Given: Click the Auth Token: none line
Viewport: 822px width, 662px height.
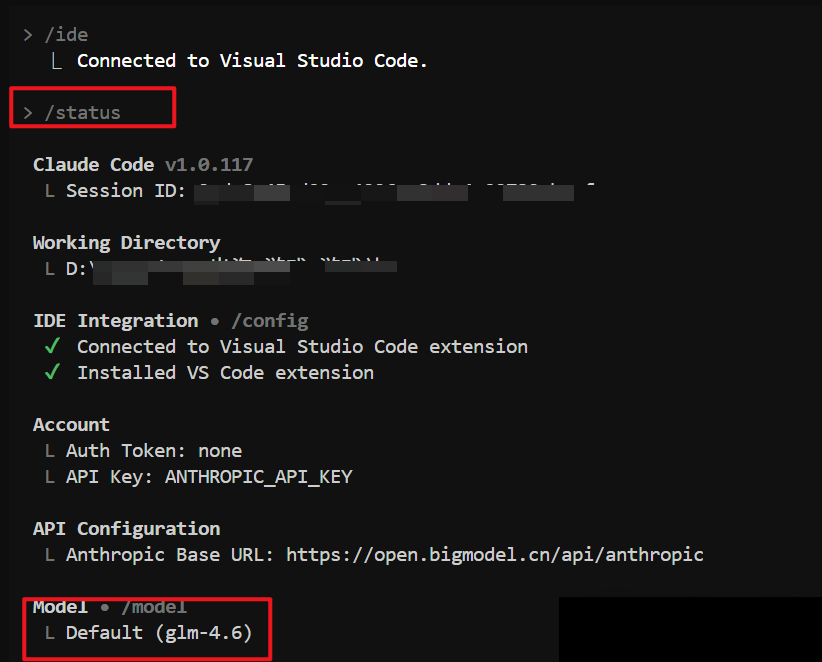Looking at the screenshot, I should coord(153,451).
